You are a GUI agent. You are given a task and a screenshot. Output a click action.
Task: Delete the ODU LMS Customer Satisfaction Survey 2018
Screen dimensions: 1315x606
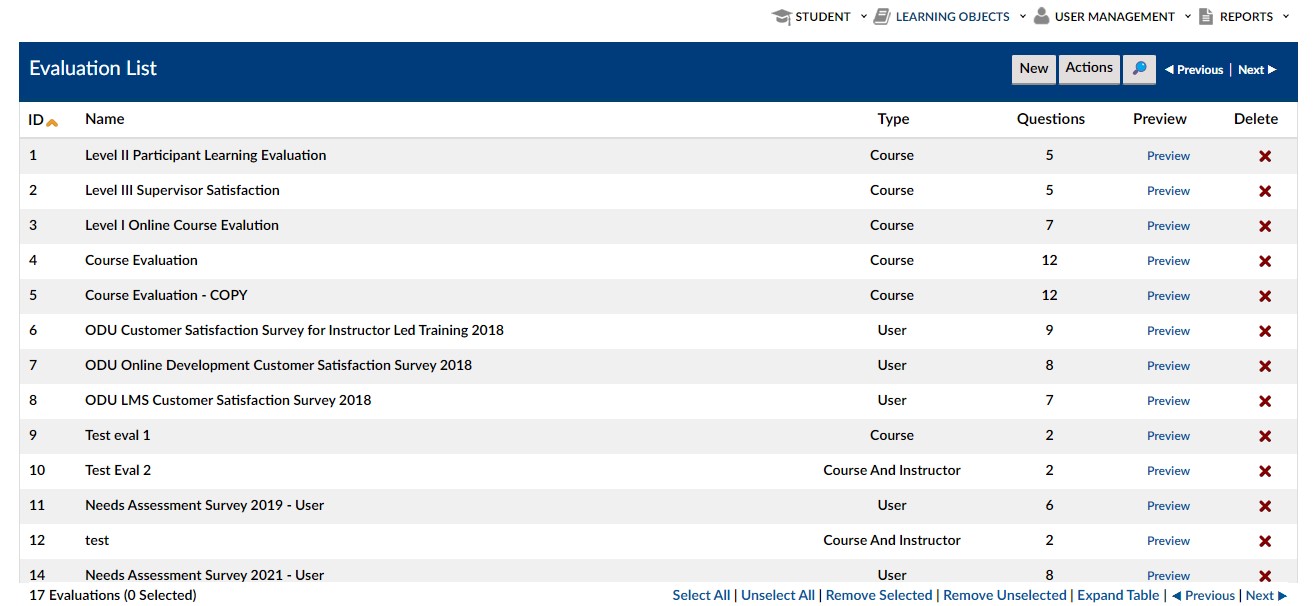(x=1264, y=401)
